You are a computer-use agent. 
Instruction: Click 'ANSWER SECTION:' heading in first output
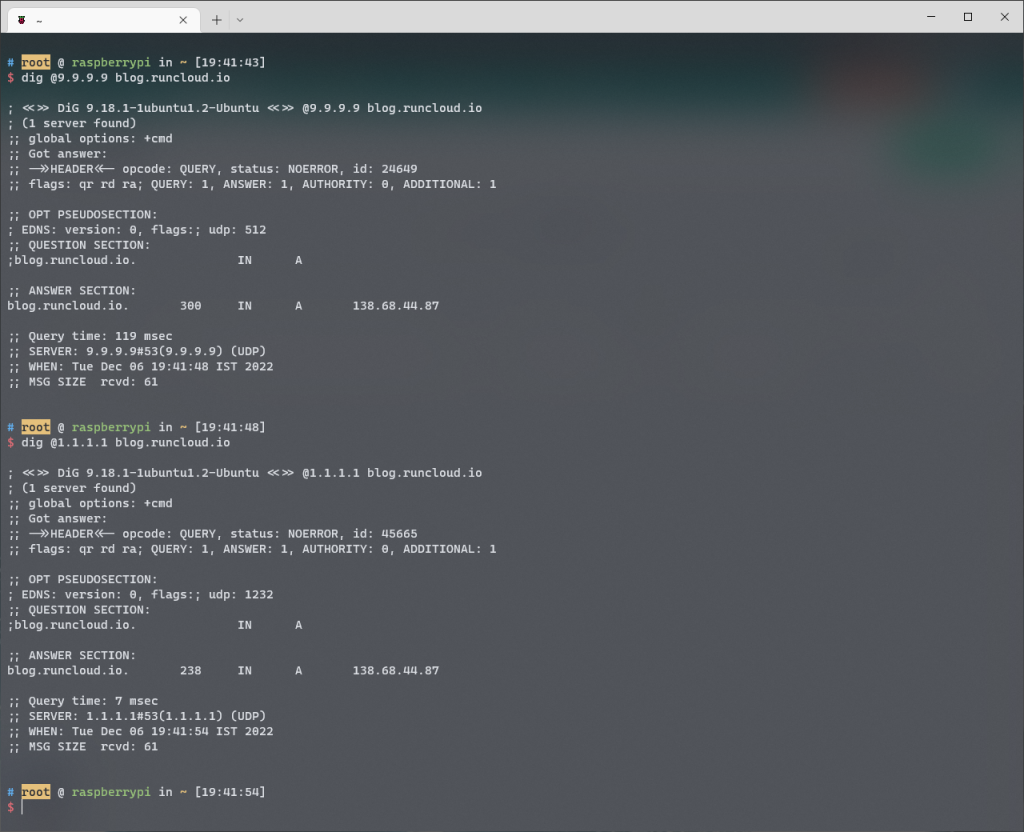[x=82, y=291]
